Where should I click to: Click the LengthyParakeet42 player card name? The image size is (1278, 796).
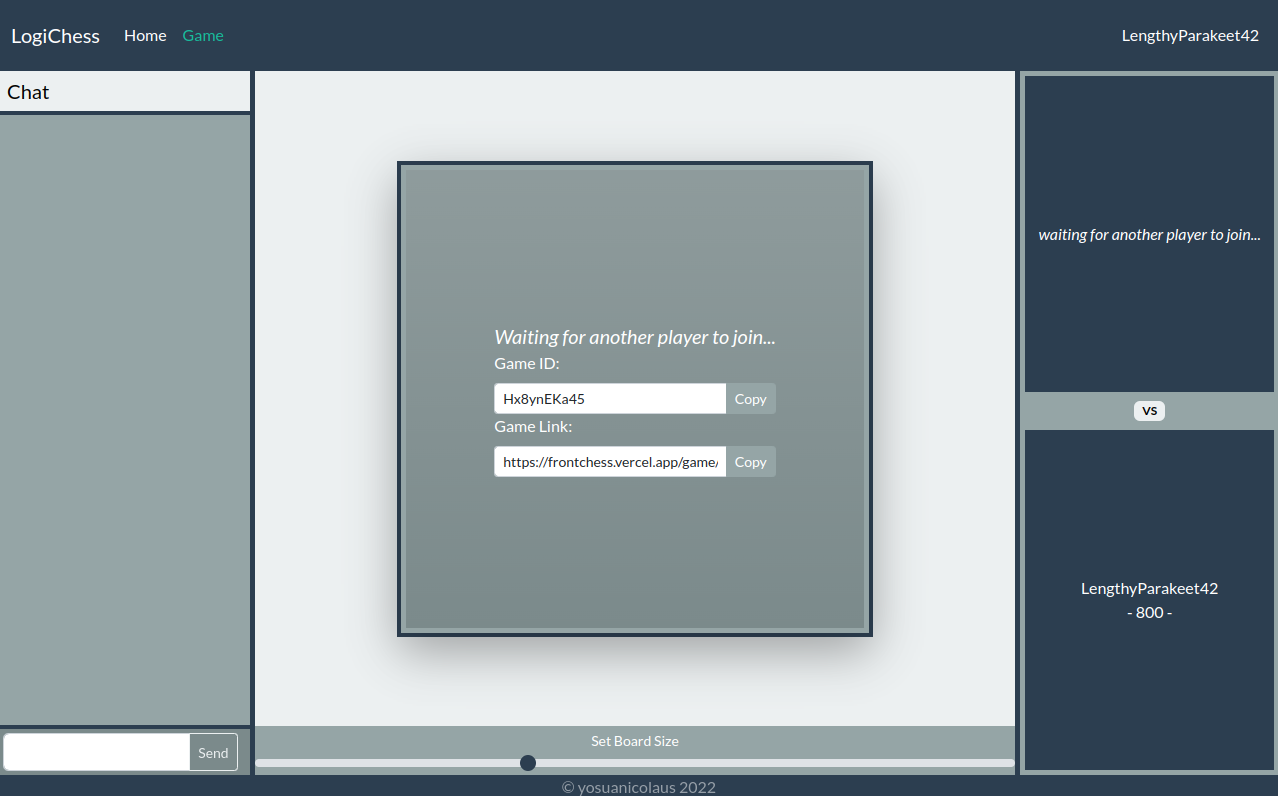[x=1149, y=589]
